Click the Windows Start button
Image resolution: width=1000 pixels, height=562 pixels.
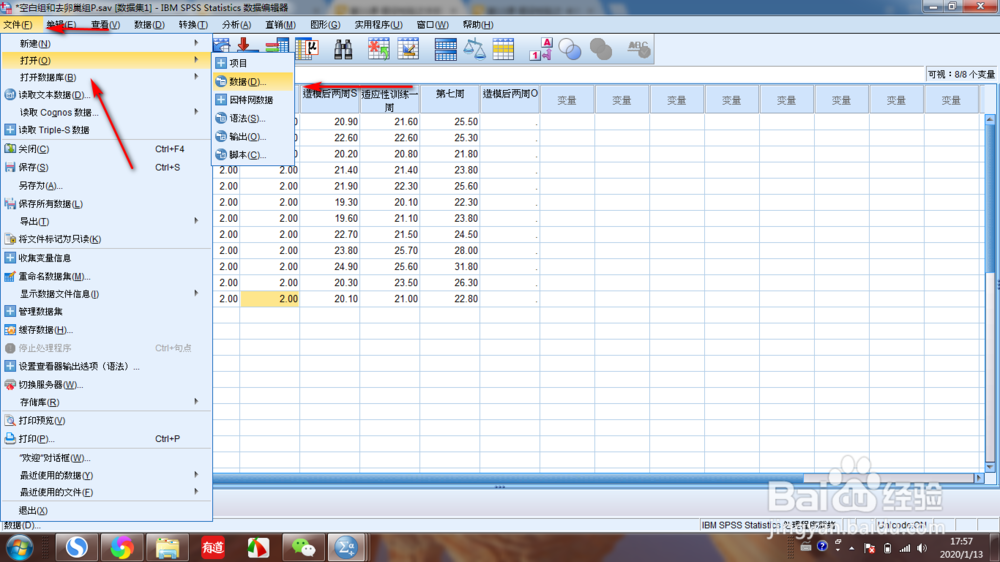tap(19, 547)
